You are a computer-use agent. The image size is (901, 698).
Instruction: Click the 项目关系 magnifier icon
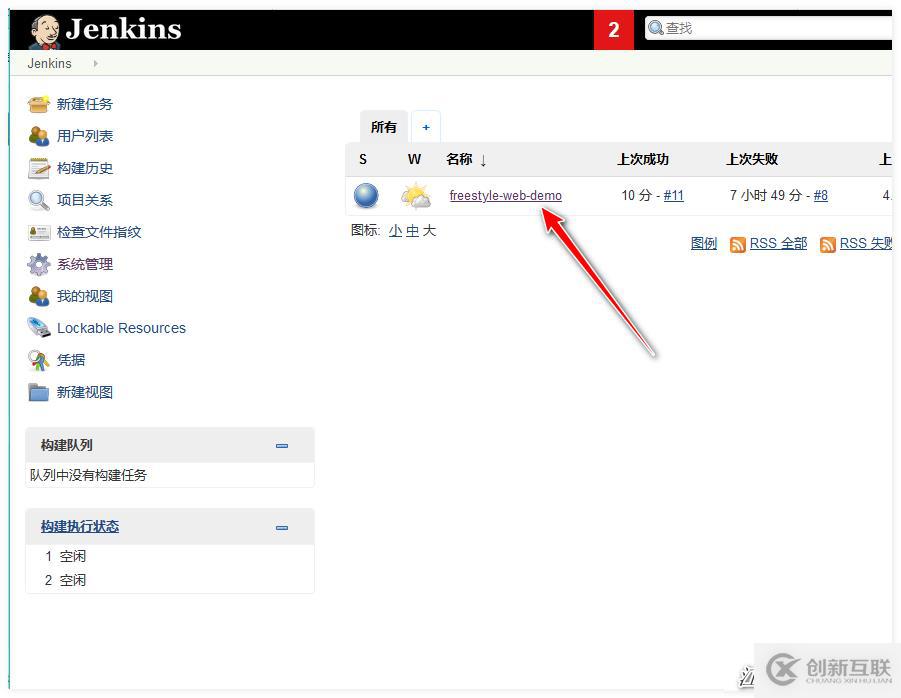(38, 200)
